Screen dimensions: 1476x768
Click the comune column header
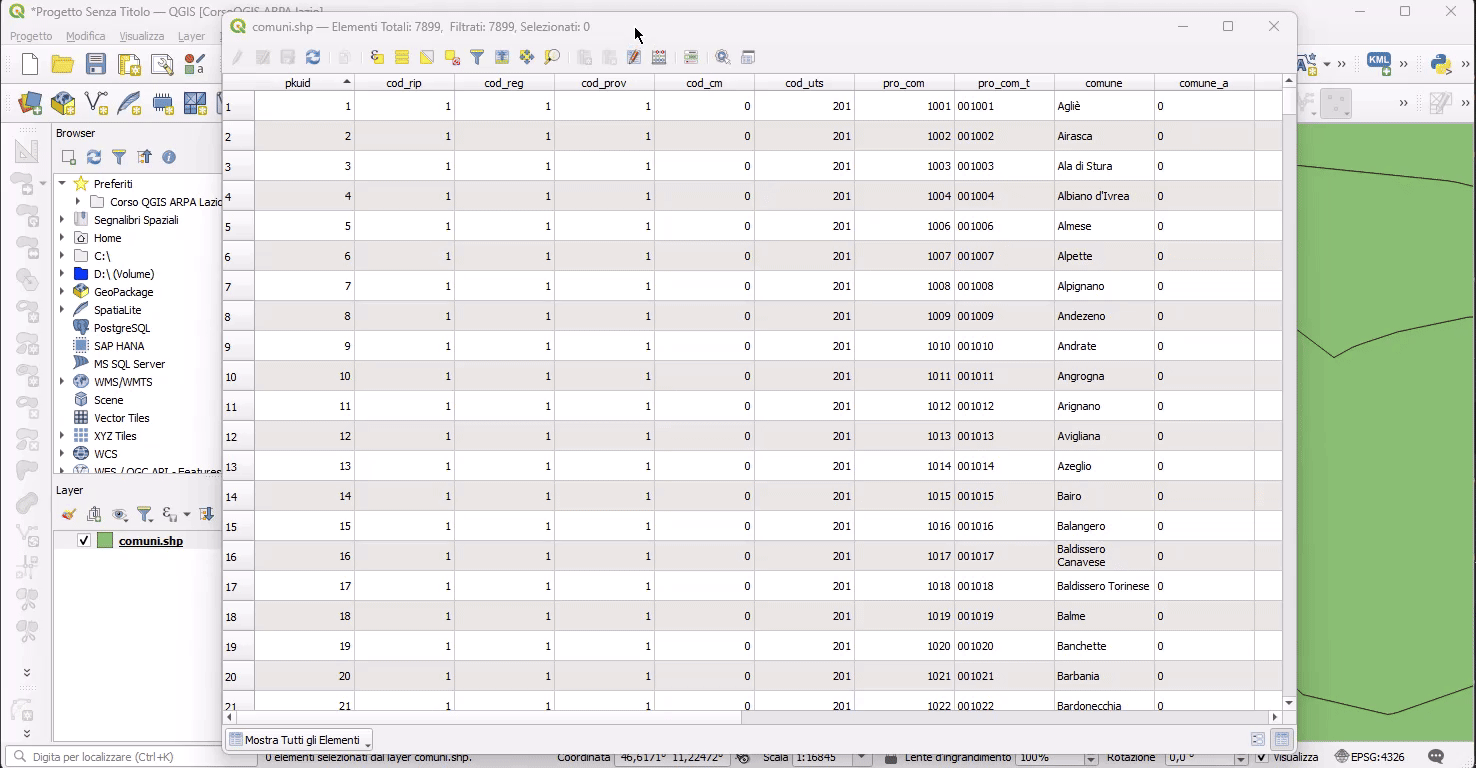click(x=1104, y=83)
